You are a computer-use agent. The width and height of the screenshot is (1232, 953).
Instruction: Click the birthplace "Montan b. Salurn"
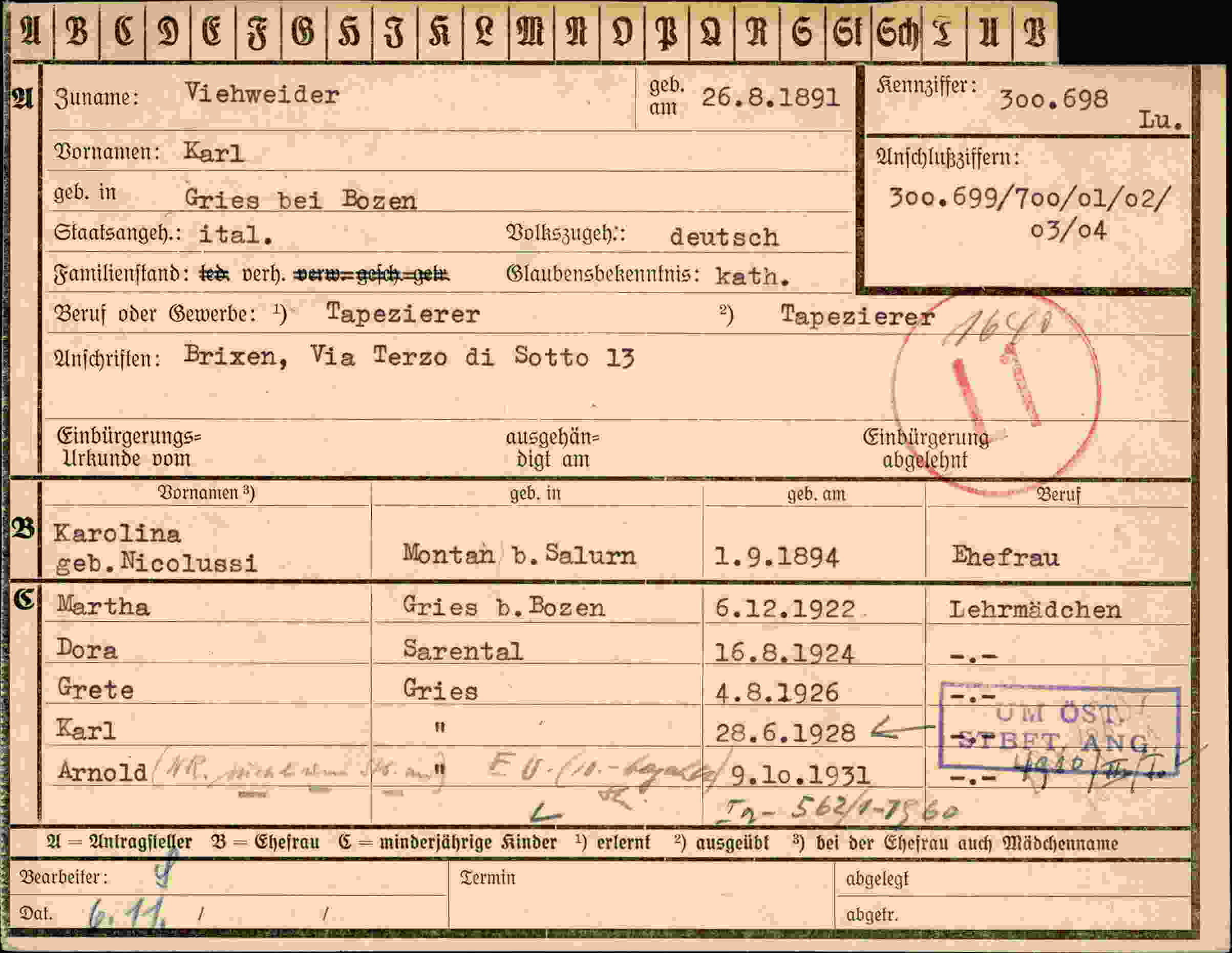pyautogui.click(x=519, y=555)
